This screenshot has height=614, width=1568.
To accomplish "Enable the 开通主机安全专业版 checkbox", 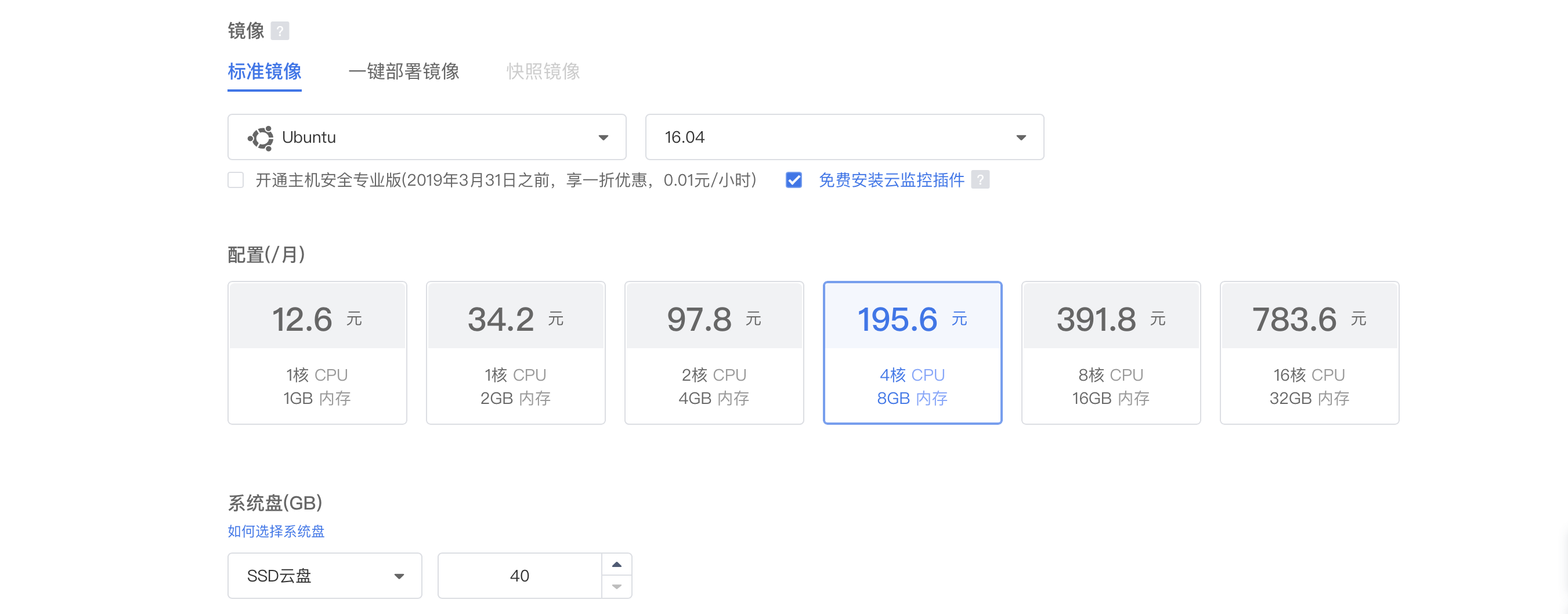I will 236,179.
